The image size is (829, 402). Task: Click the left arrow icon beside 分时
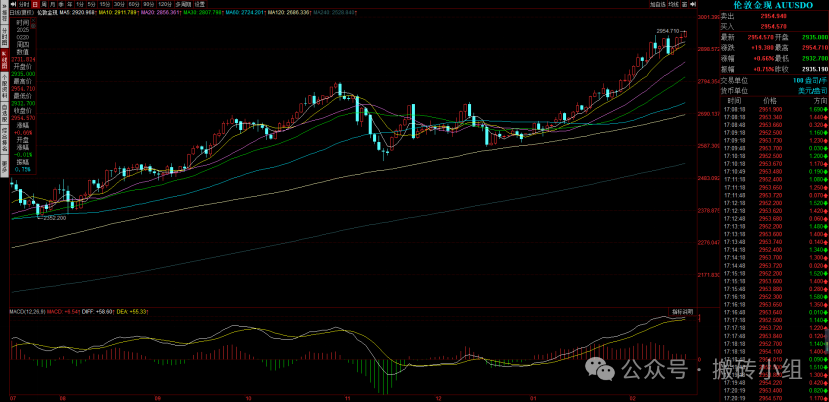pyautogui.click(x=13, y=4)
